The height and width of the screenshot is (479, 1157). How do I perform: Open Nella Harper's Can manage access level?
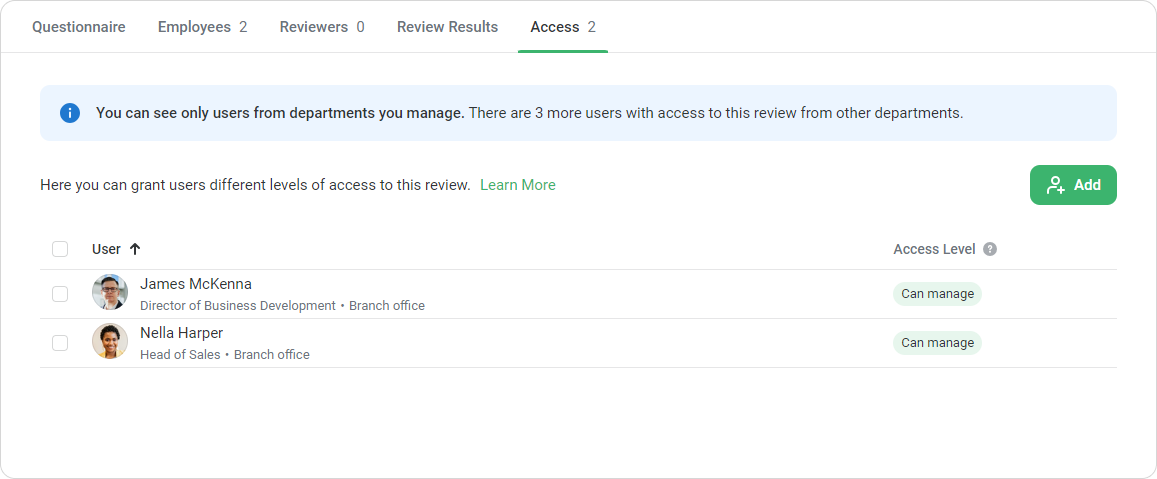point(937,343)
